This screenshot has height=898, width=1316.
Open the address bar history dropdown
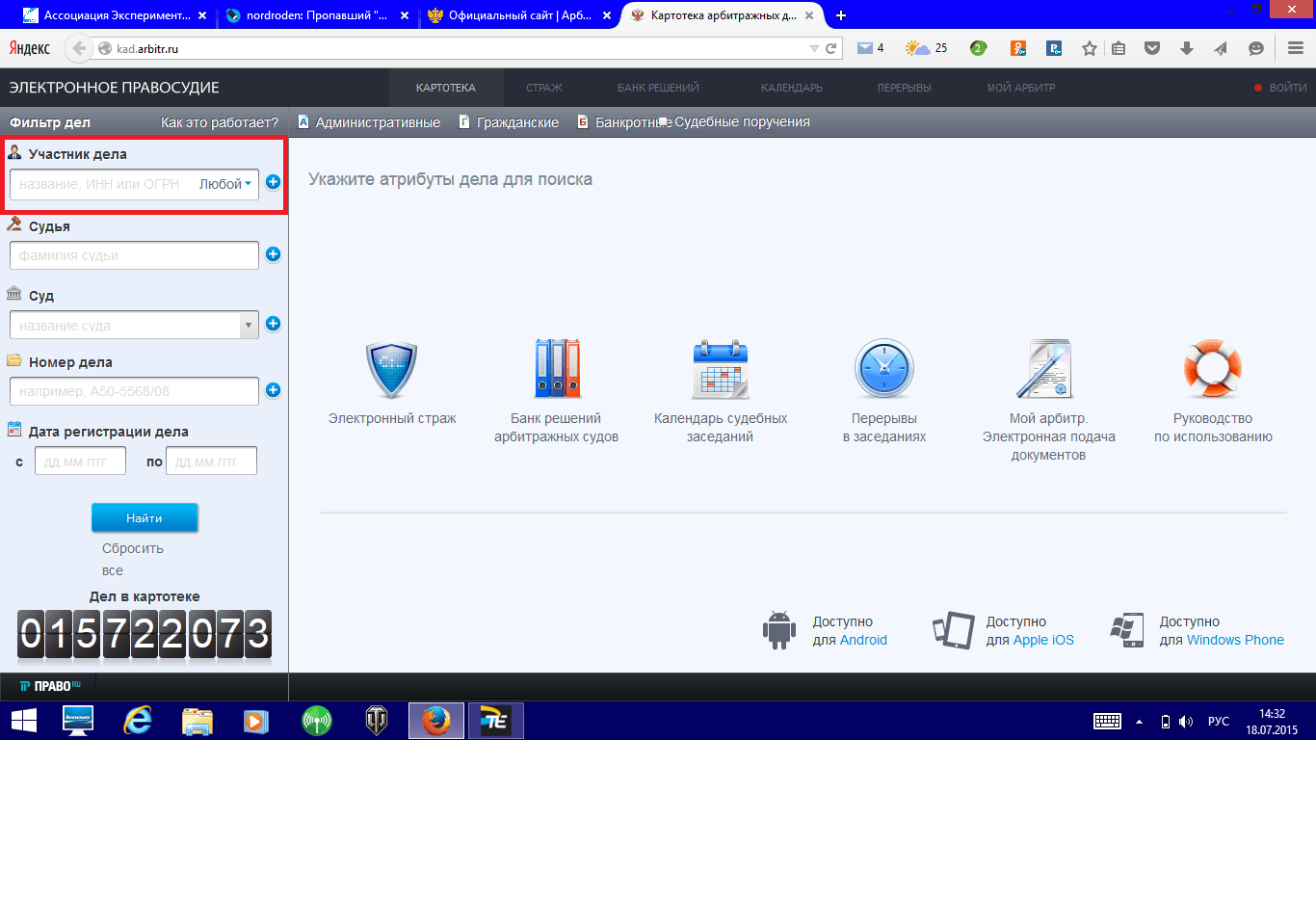814,48
